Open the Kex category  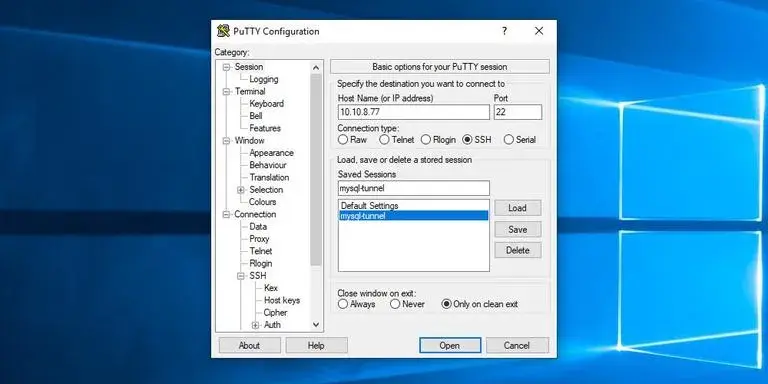pyautogui.click(x=271, y=288)
